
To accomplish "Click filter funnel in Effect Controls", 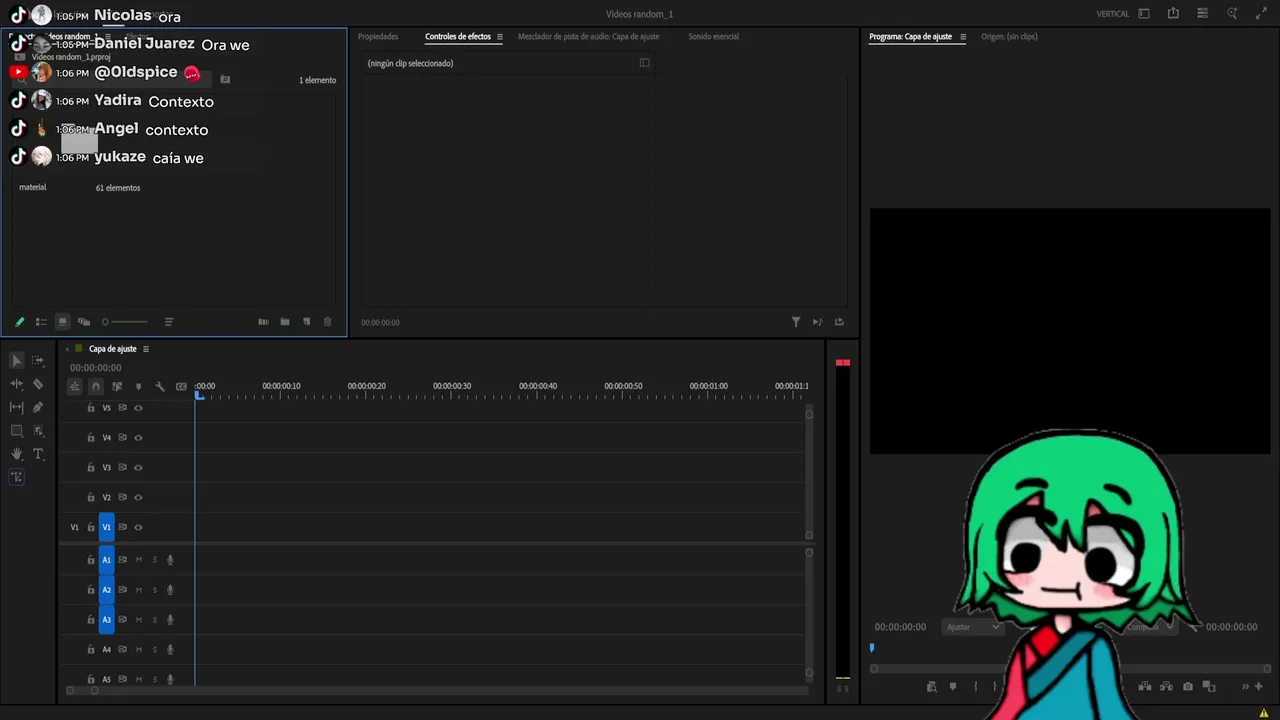I will point(796,322).
